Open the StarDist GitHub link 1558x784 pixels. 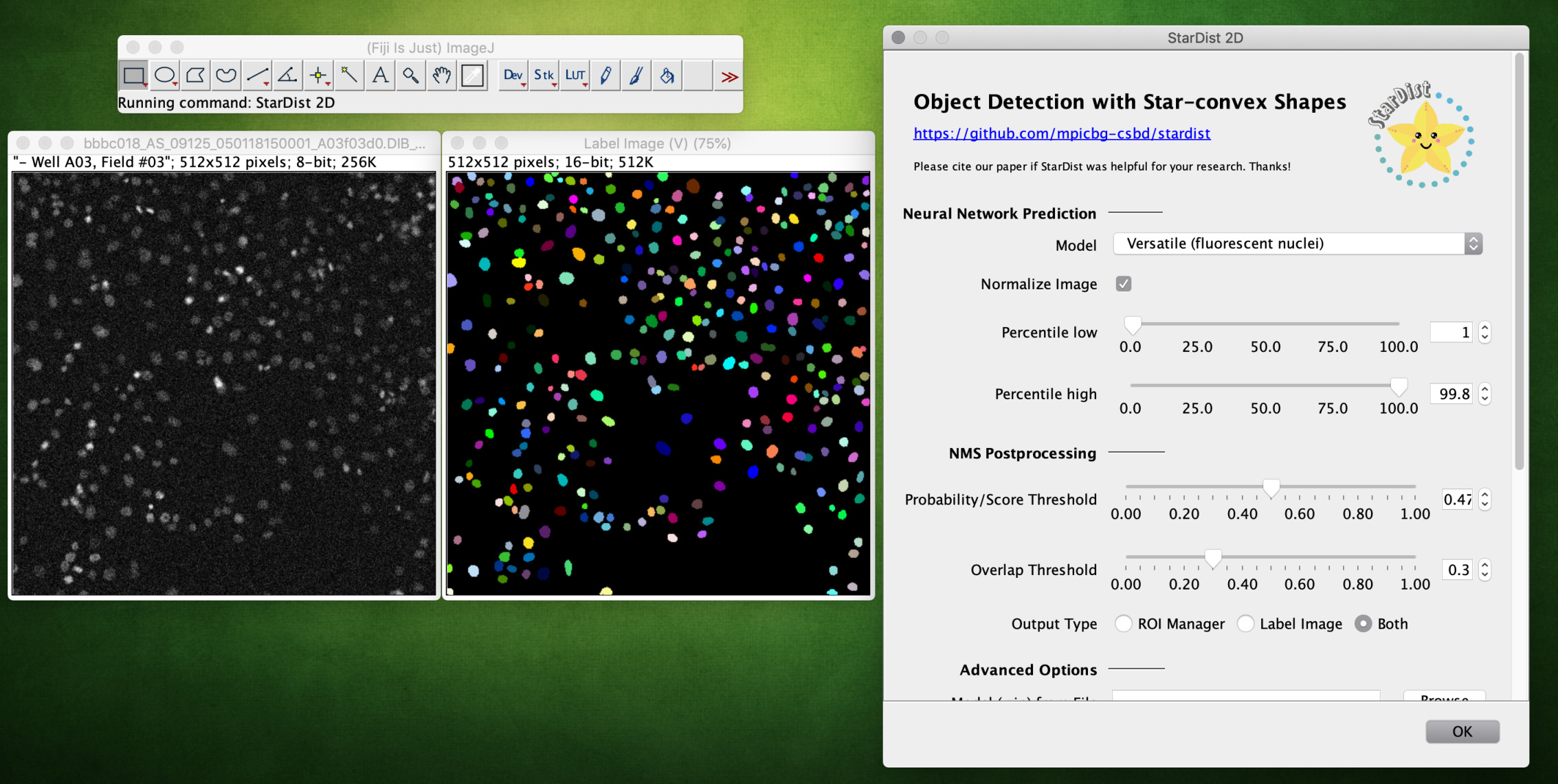click(1061, 133)
